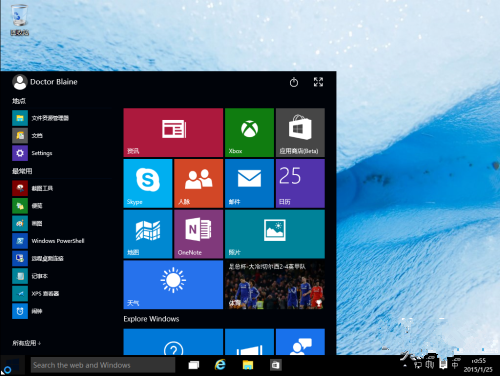Screen dimensions: 500x376
Task: Open the Photos (照片) tile
Action: pyautogui.click(x=275, y=234)
